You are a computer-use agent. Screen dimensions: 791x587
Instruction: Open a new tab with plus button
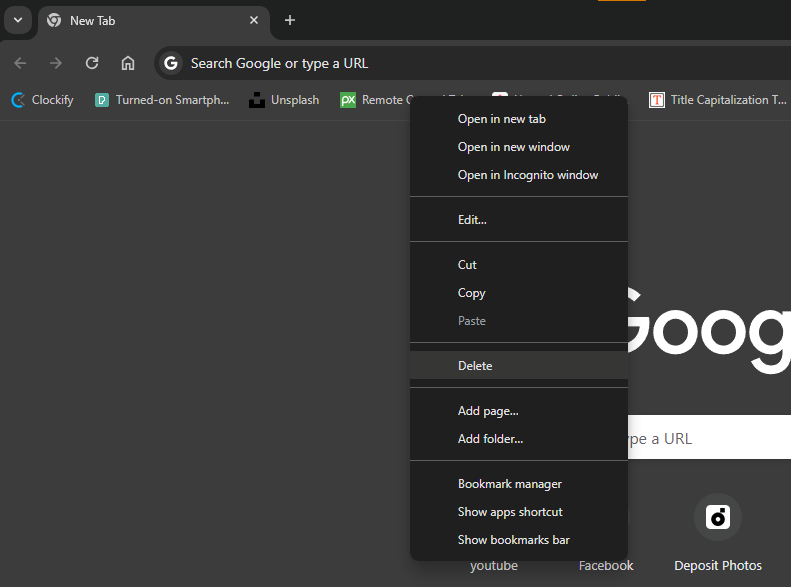click(x=290, y=20)
